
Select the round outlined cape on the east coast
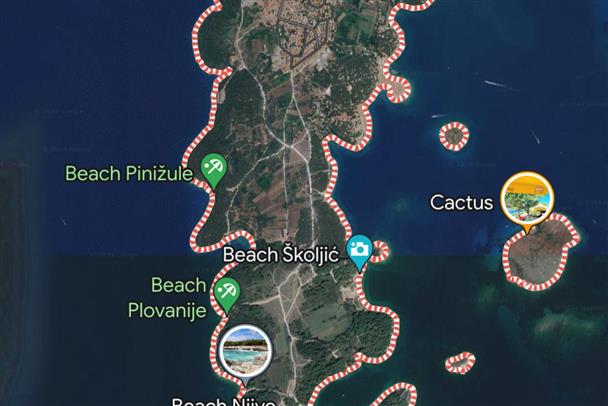(398, 89)
